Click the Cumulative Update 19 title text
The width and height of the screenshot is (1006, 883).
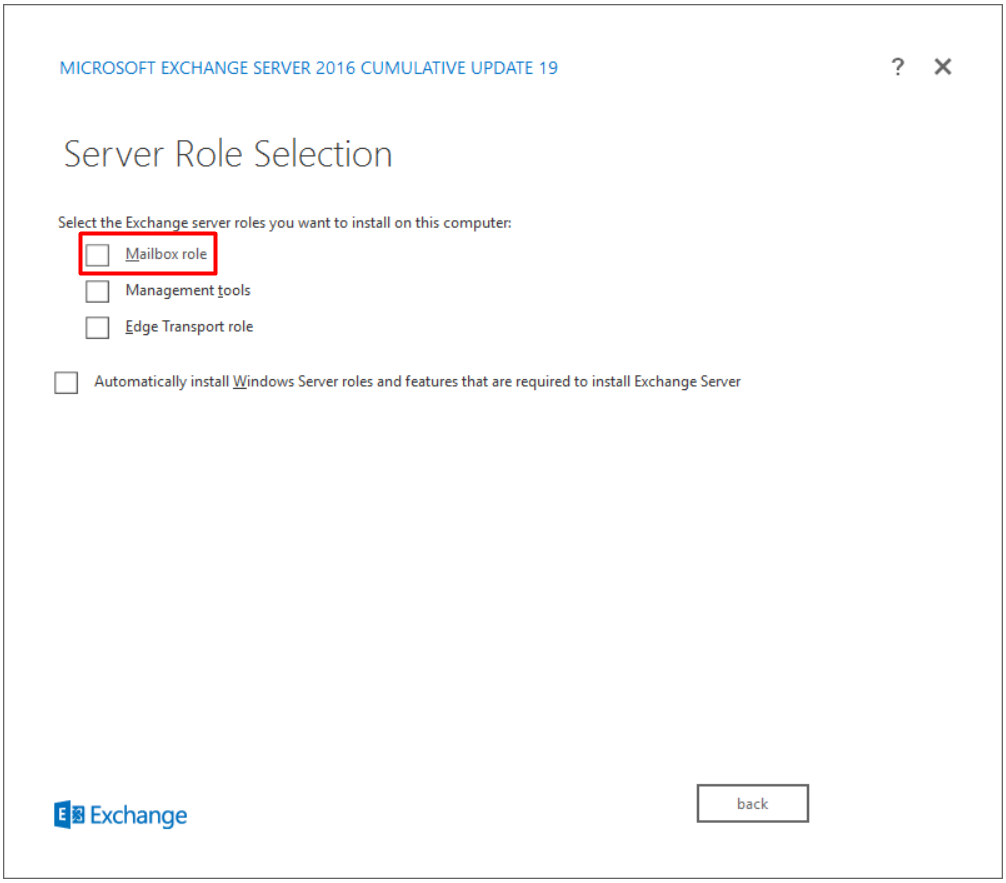pyautogui.click(x=309, y=68)
